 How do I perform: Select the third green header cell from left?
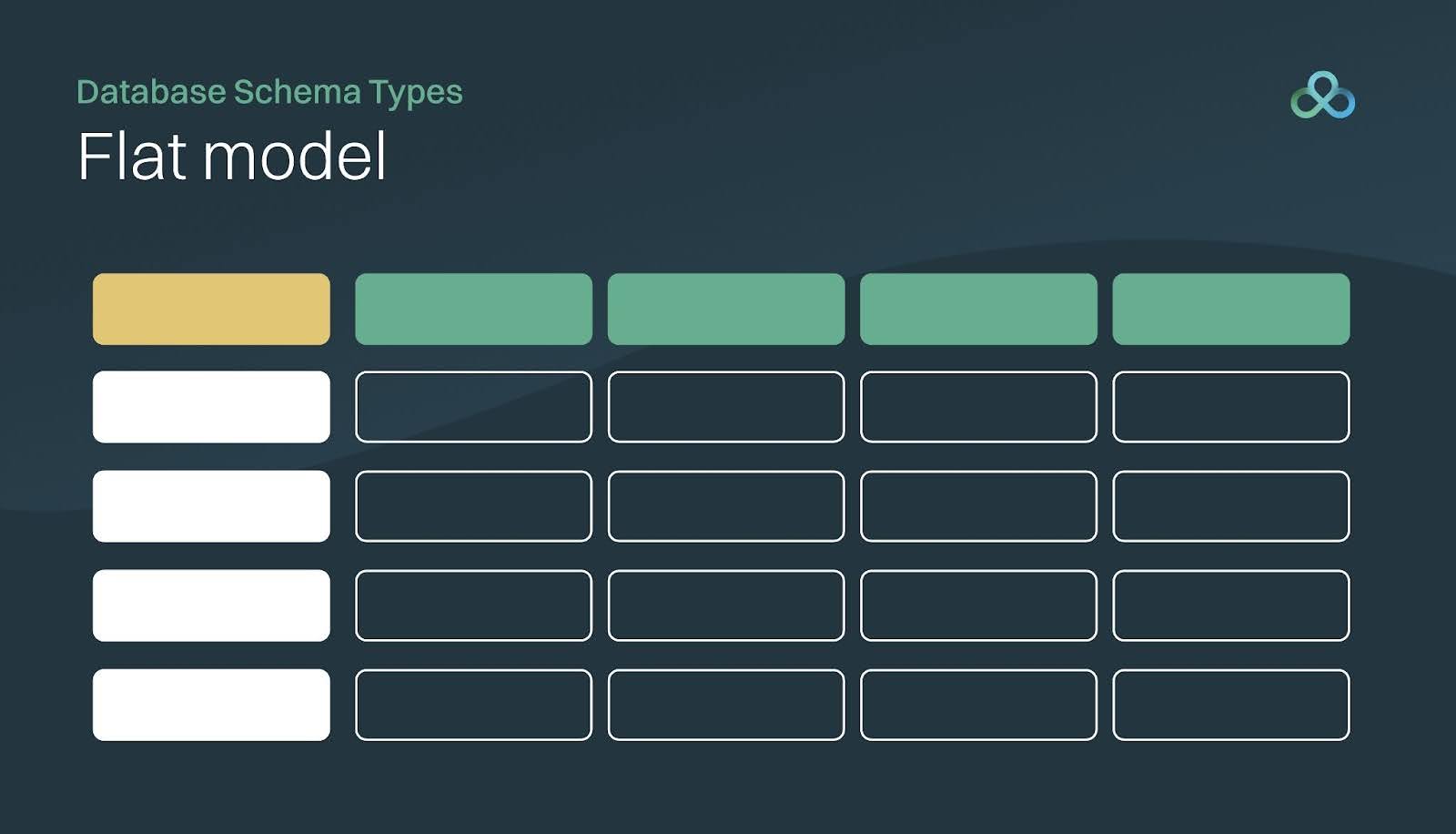click(978, 309)
